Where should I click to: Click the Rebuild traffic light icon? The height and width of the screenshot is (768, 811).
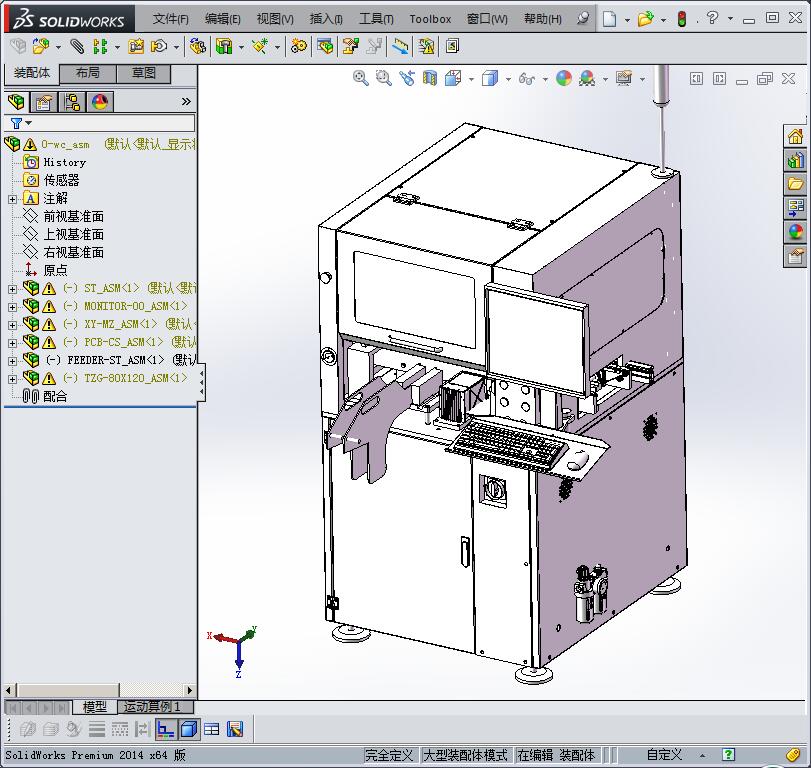click(x=682, y=19)
